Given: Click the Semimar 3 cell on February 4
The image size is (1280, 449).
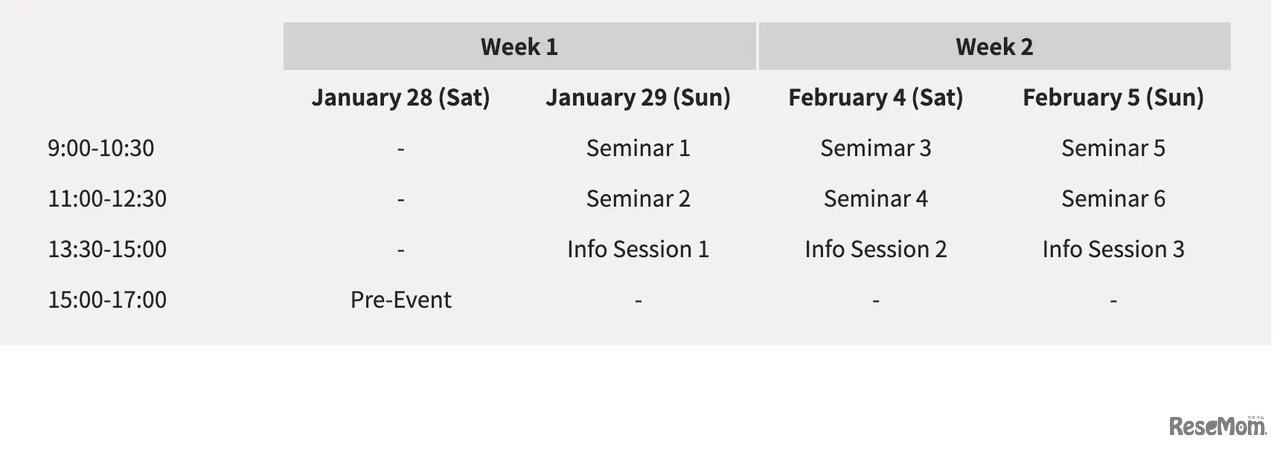Looking at the screenshot, I should click(x=875, y=148).
